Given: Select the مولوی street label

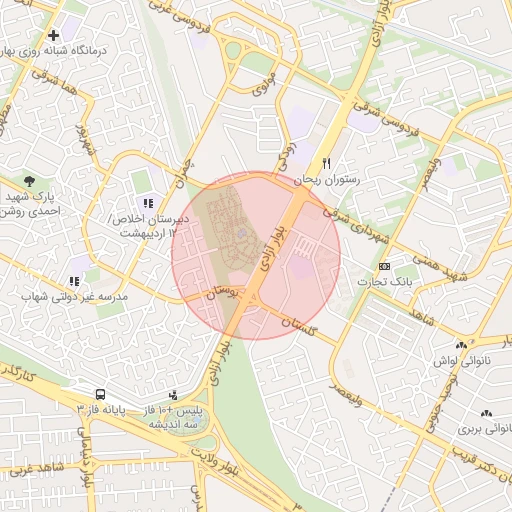Looking at the screenshot, I should click(264, 84).
